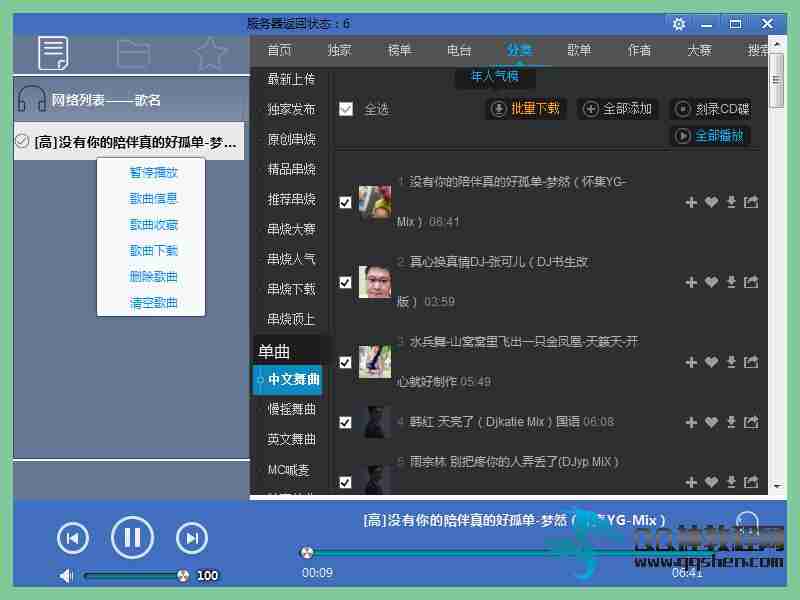The height and width of the screenshot is (600, 800).
Task: Open the MC喊麦 category
Action: (x=289, y=469)
